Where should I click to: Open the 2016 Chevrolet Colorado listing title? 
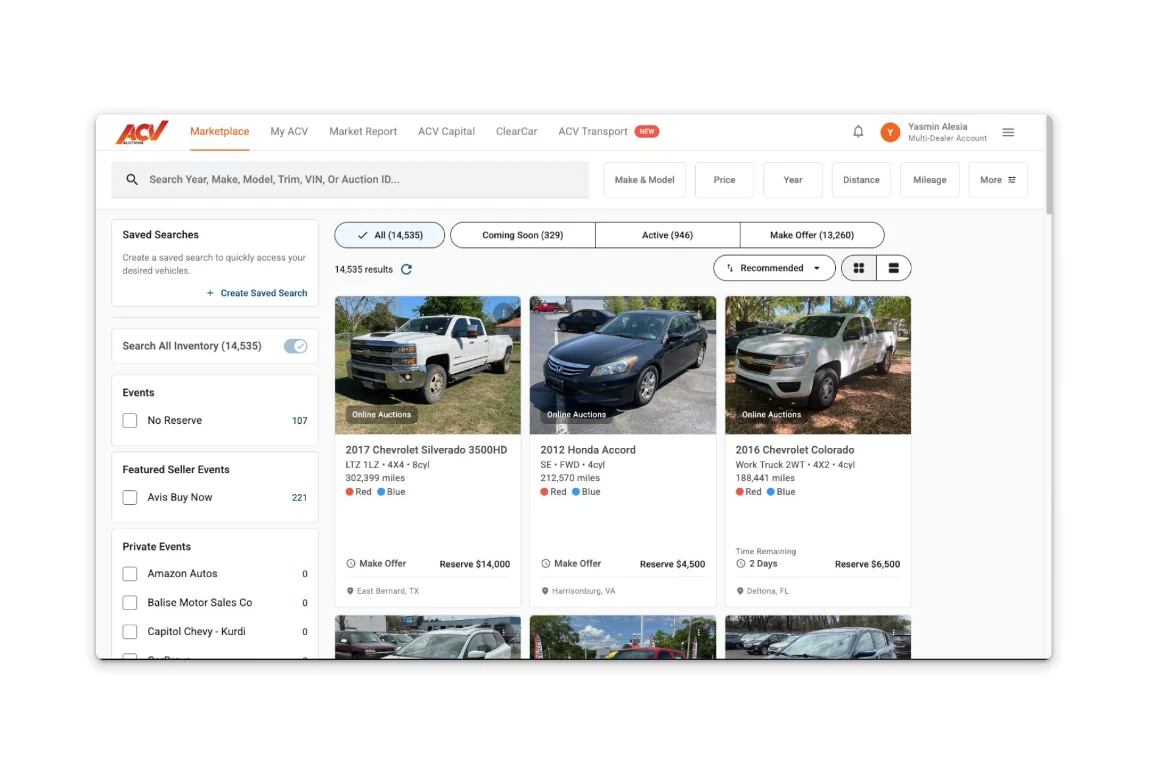tap(795, 450)
